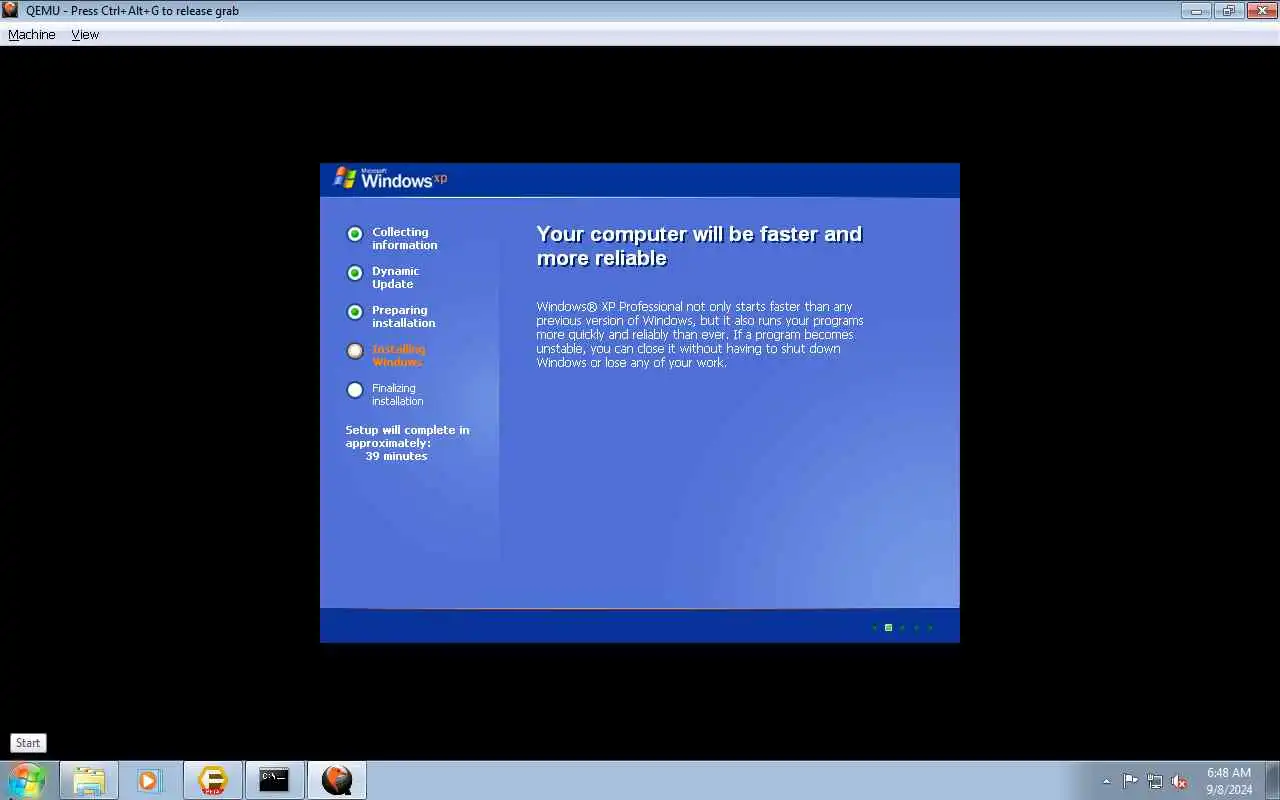Click the 'Dynamic Update' step label
Image resolution: width=1280 pixels, height=800 pixels.
(x=396, y=277)
